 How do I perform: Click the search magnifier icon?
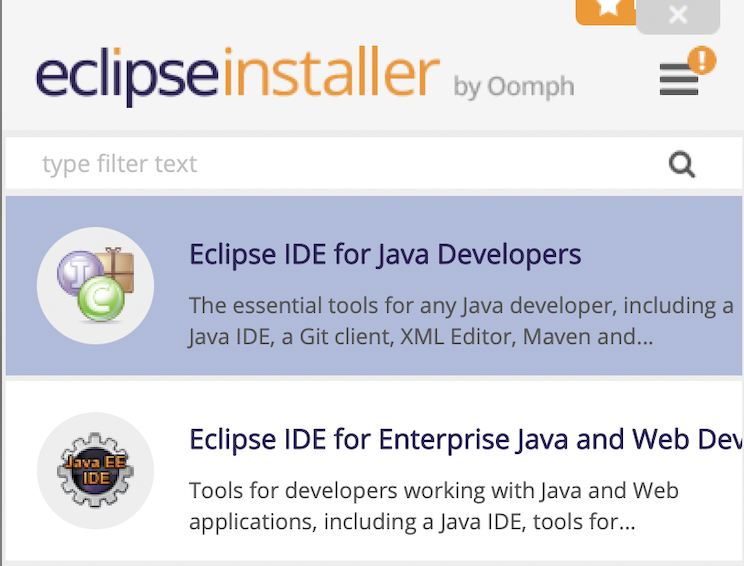tap(682, 164)
